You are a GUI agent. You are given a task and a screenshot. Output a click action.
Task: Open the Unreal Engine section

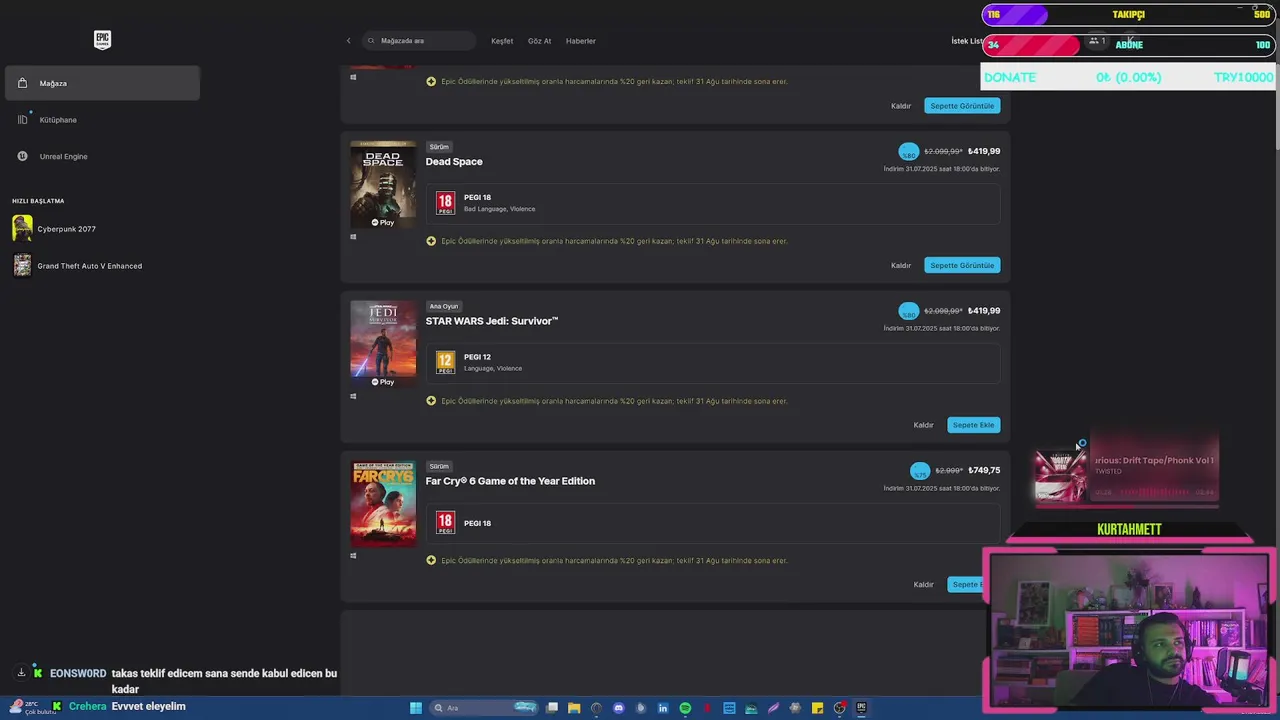[102, 156]
